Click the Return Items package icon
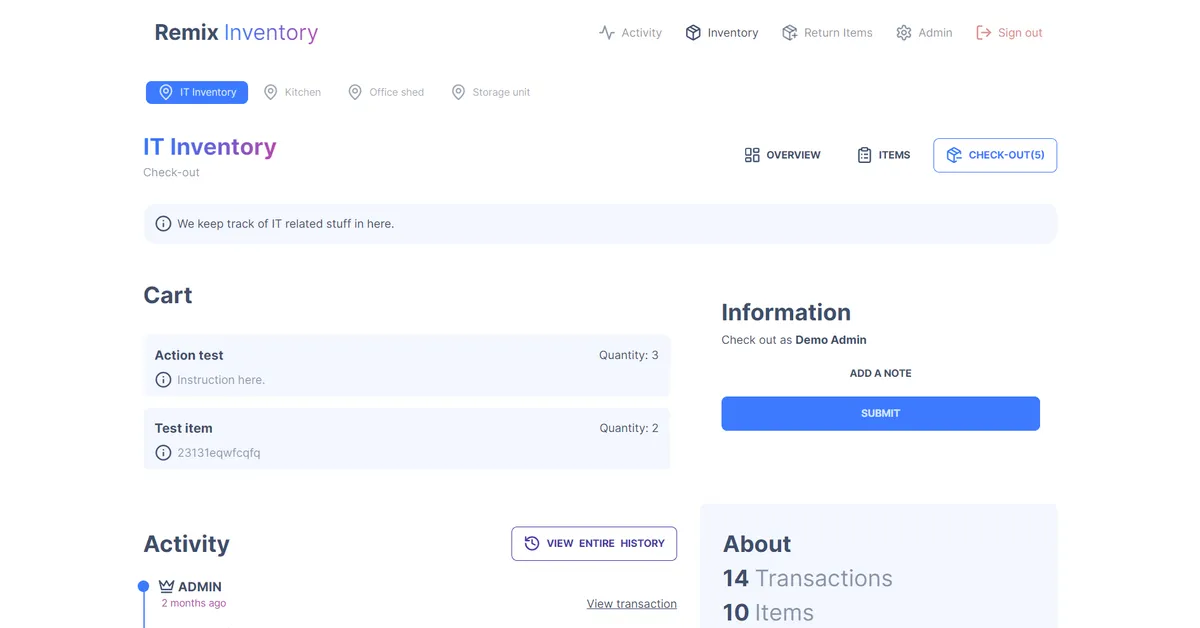1200x628 pixels. pyautogui.click(x=790, y=33)
